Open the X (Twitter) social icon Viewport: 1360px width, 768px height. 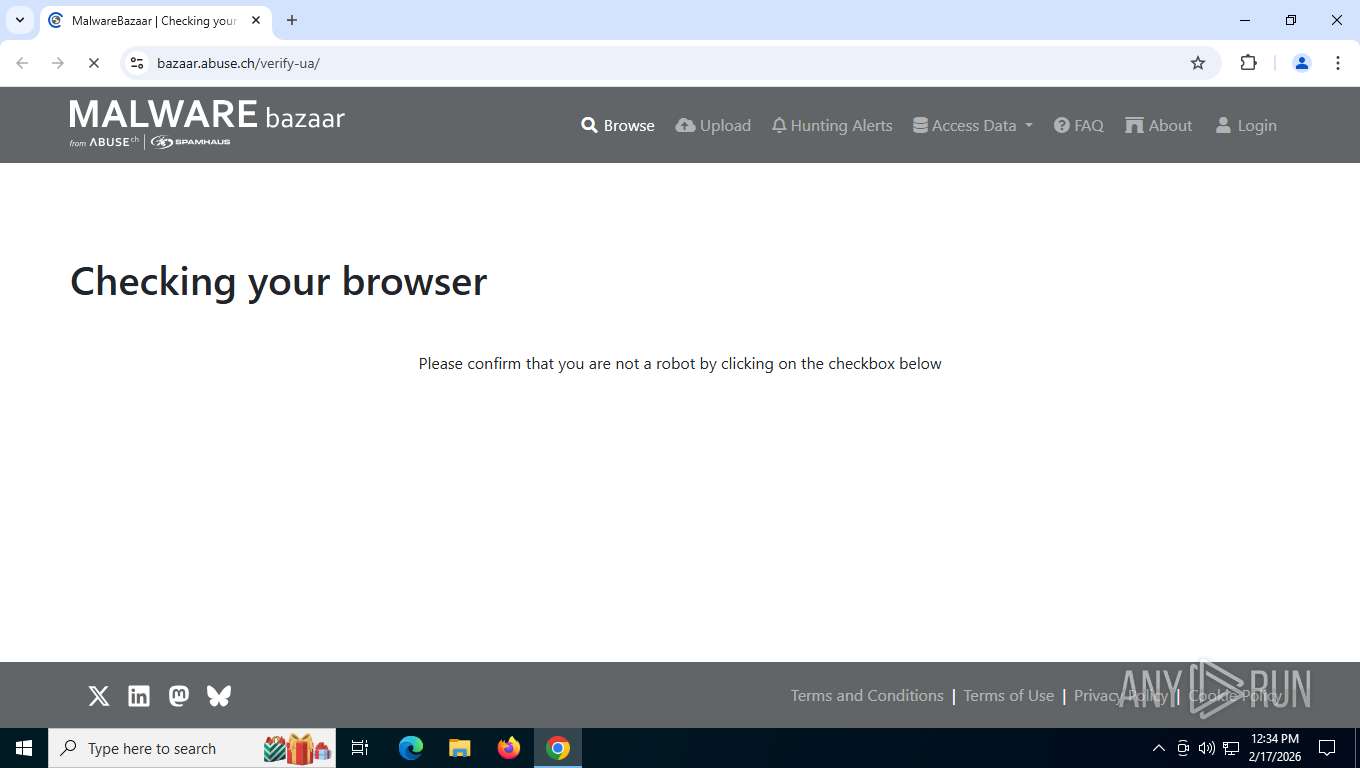click(x=99, y=696)
